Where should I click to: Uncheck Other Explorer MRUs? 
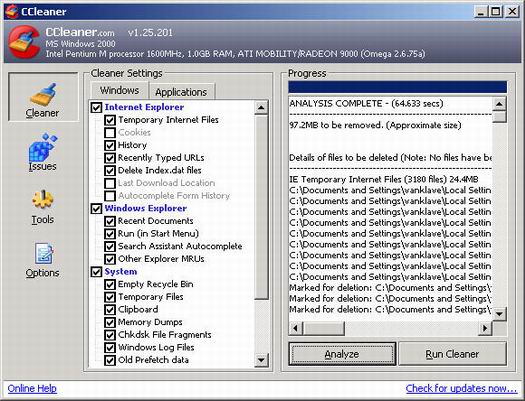(110, 259)
